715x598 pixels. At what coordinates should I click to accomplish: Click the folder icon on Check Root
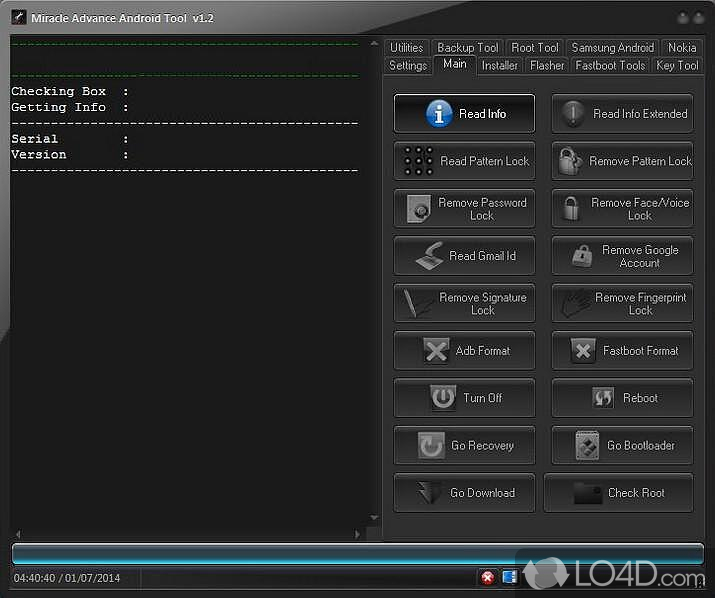(x=588, y=493)
